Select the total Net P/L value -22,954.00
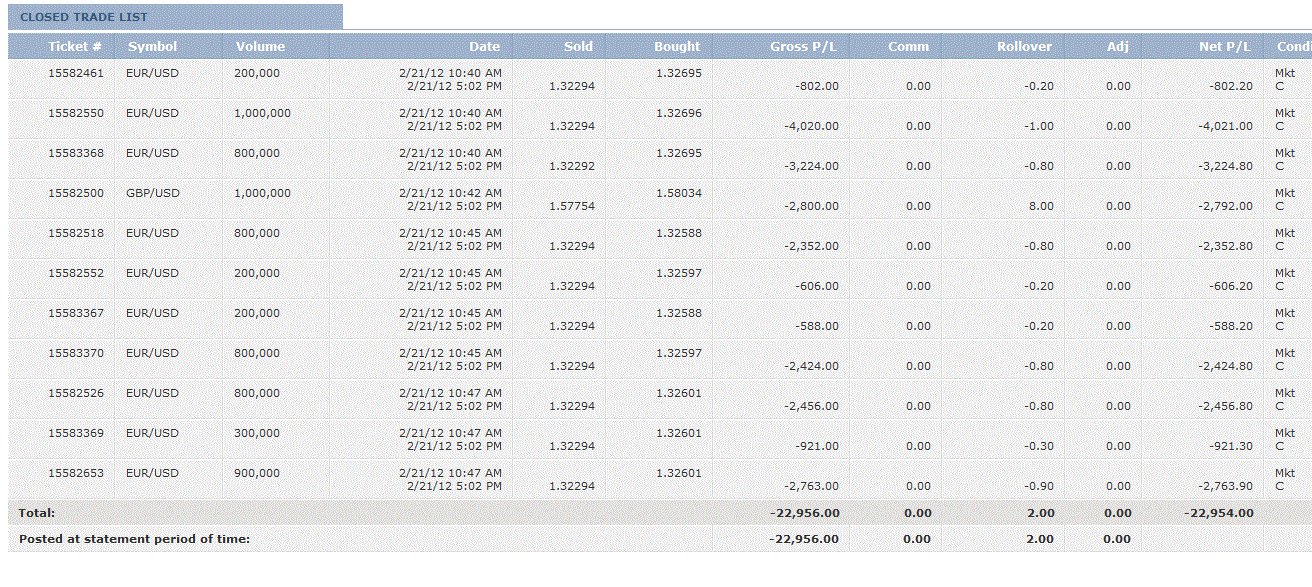The width and height of the screenshot is (1312, 587). tap(1218, 513)
